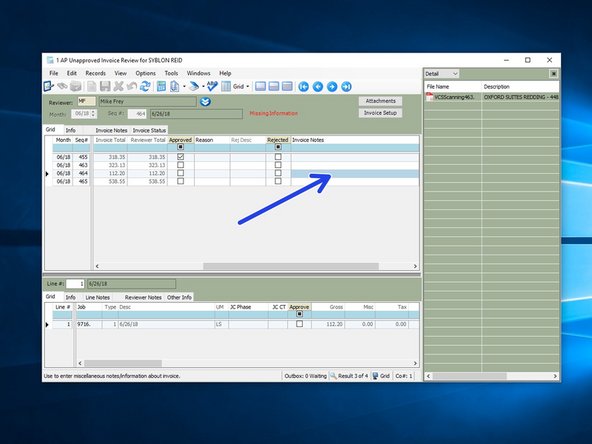Toggle Approve checkbox for line 1
The height and width of the screenshot is (444, 592).
[299, 324]
